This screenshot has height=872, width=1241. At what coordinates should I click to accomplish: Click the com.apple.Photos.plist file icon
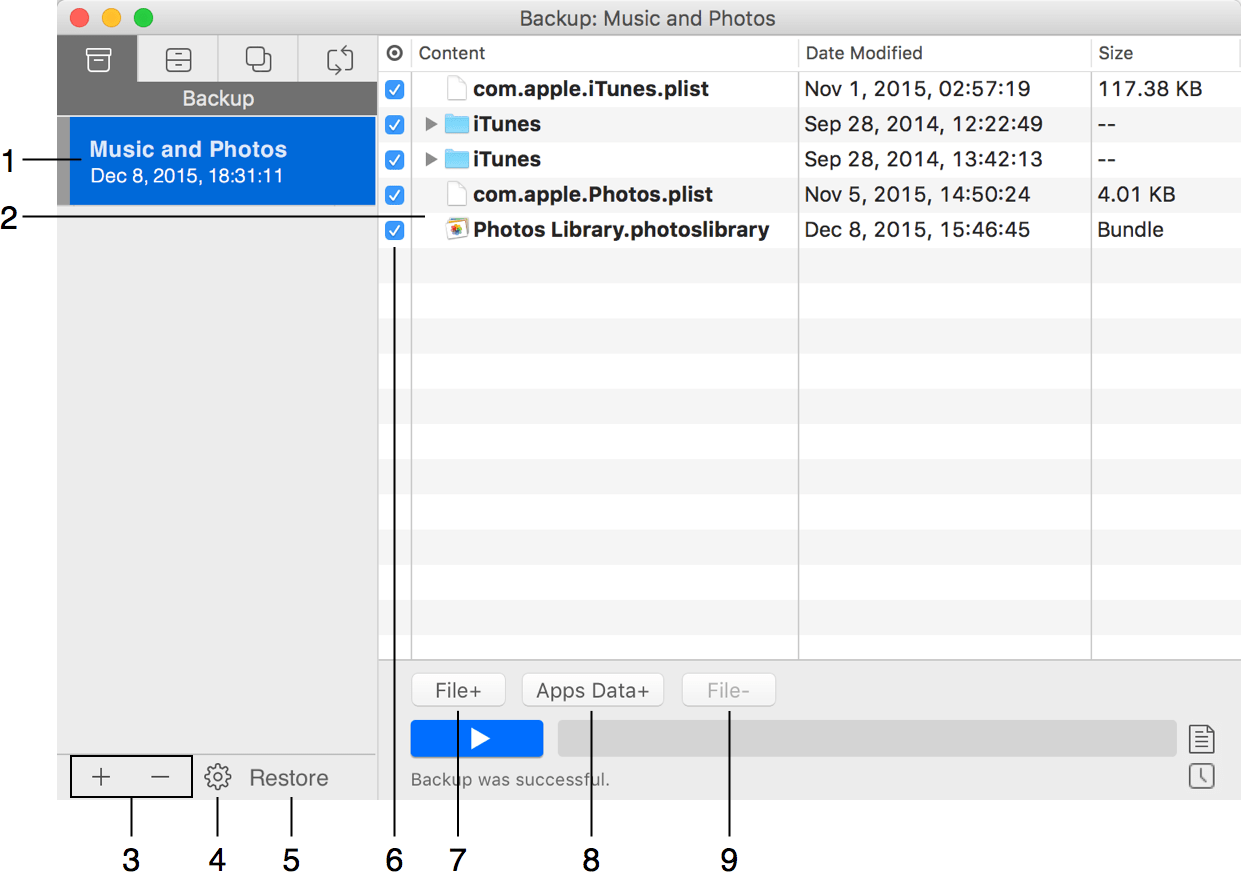(457, 194)
